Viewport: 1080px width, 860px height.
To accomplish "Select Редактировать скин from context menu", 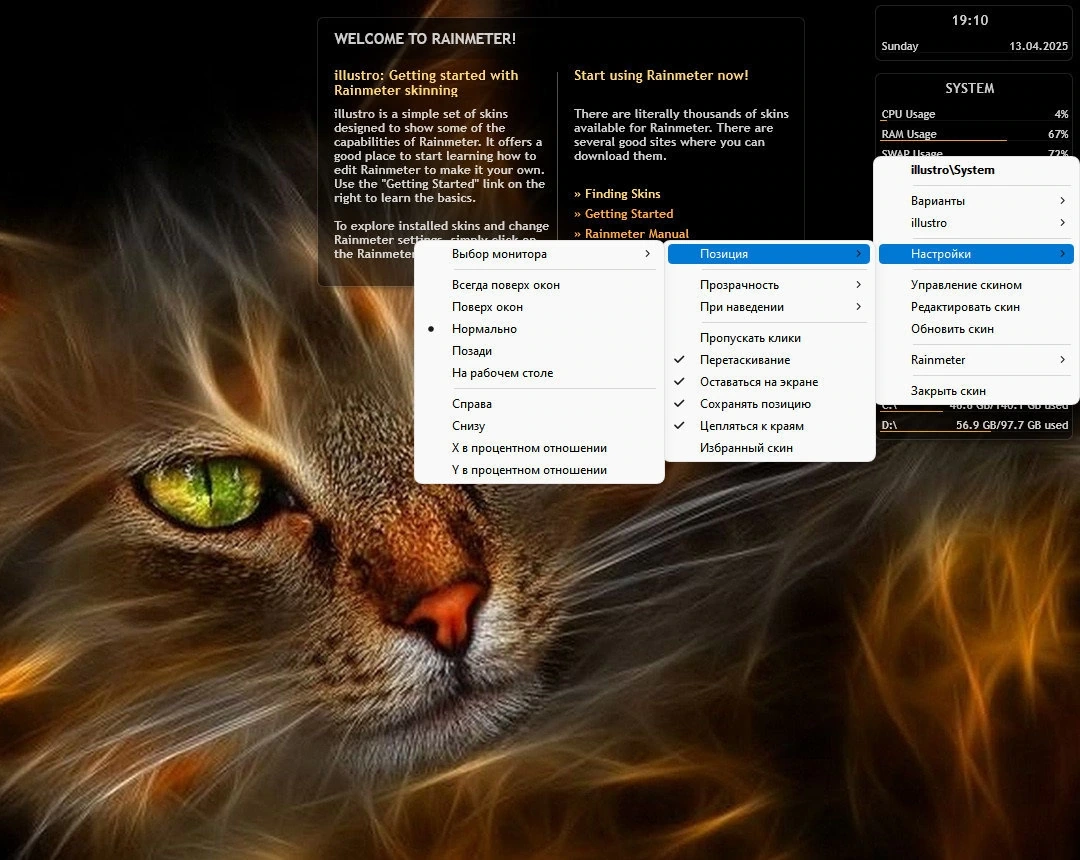I will point(976,306).
